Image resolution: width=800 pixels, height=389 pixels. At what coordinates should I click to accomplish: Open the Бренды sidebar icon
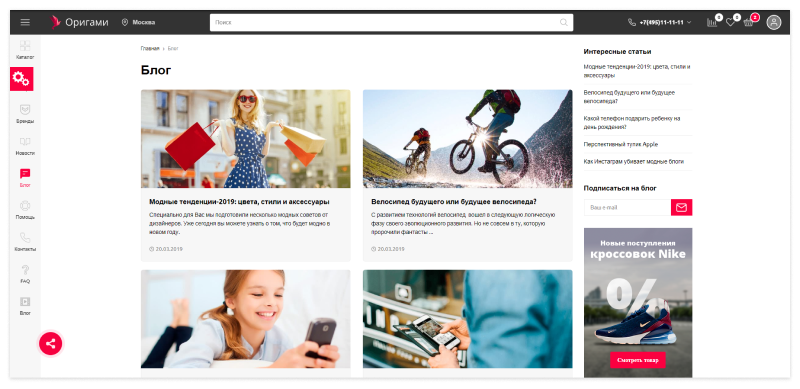[25, 110]
